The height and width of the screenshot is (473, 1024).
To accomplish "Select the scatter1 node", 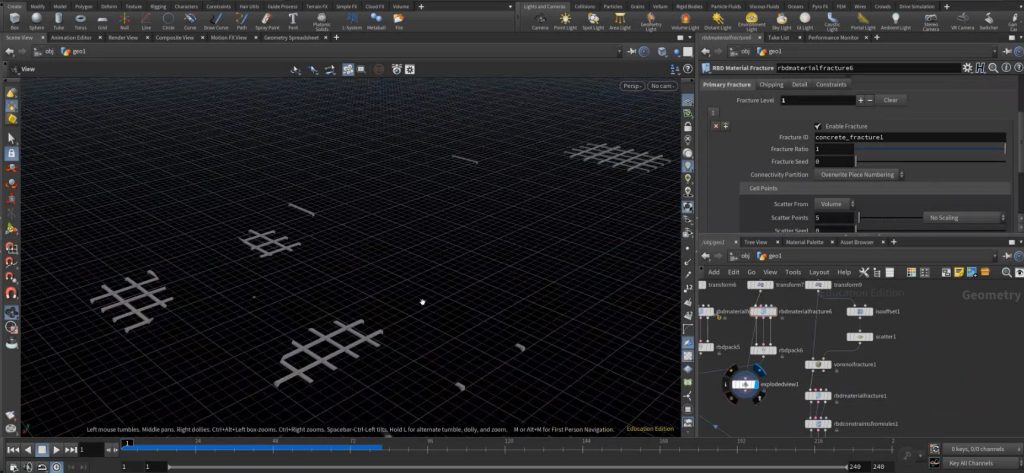I will (x=860, y=336).
